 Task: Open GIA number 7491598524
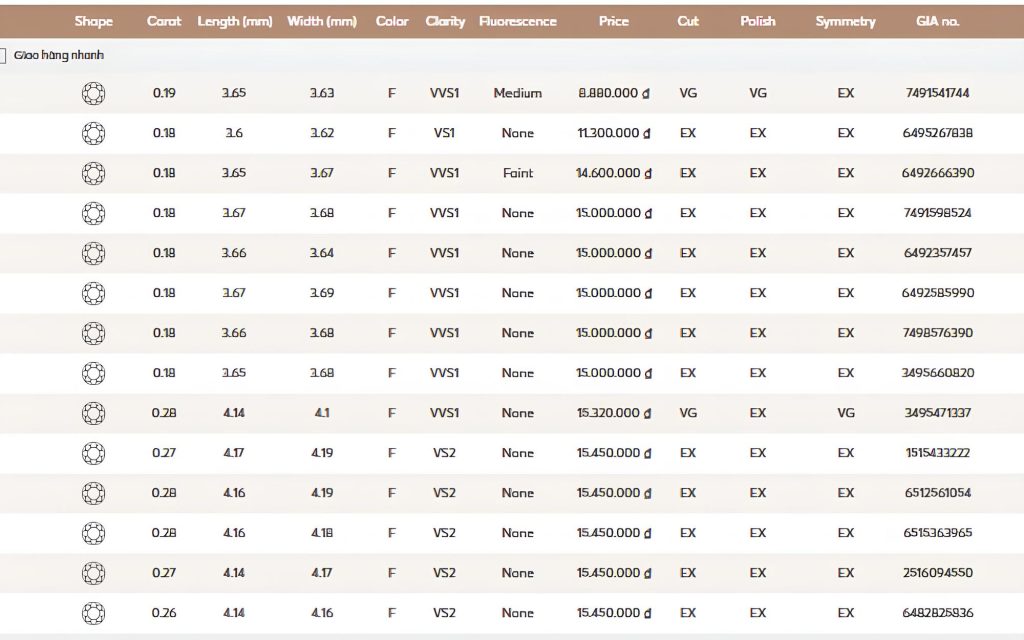[x=938, y=213]
